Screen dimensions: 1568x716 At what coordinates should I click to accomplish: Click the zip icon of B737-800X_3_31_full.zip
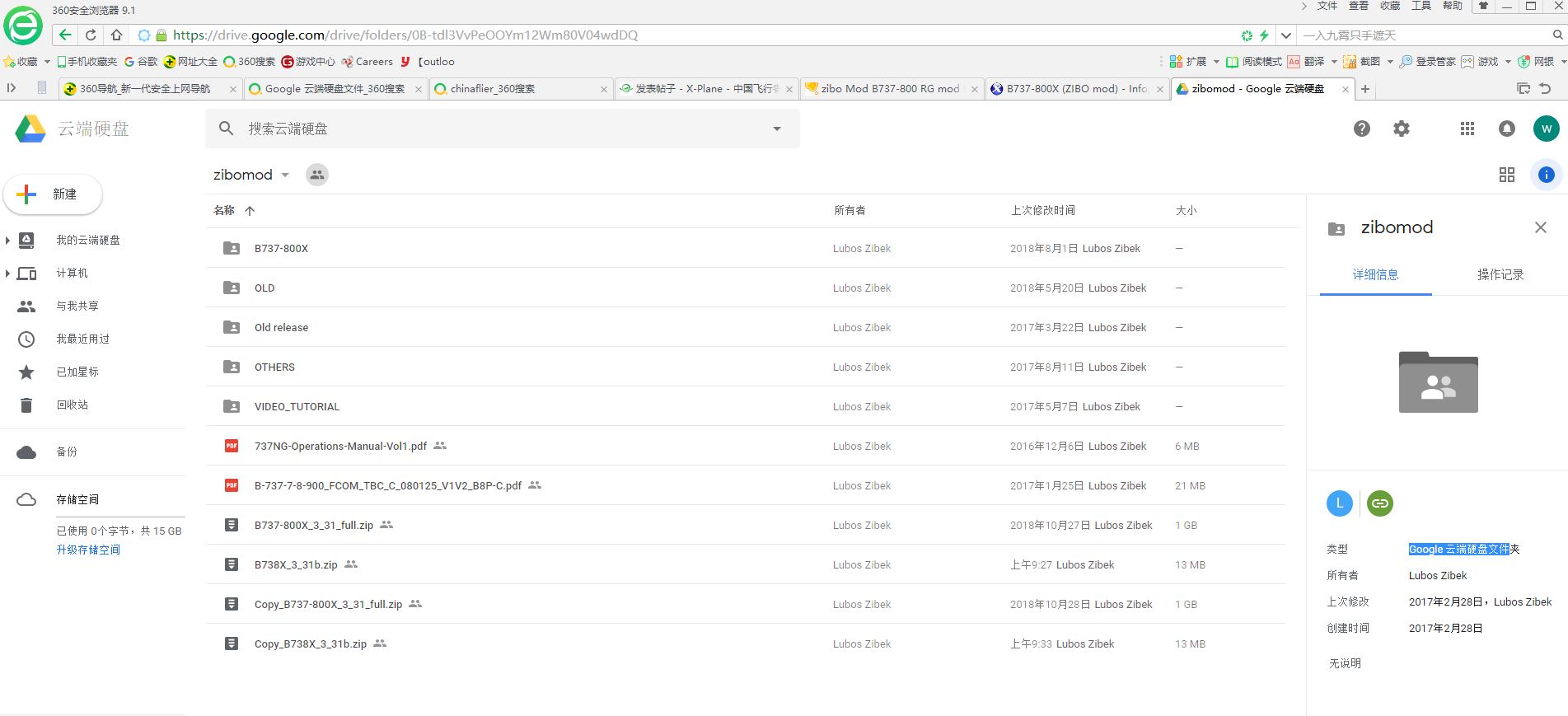(232, 525)
